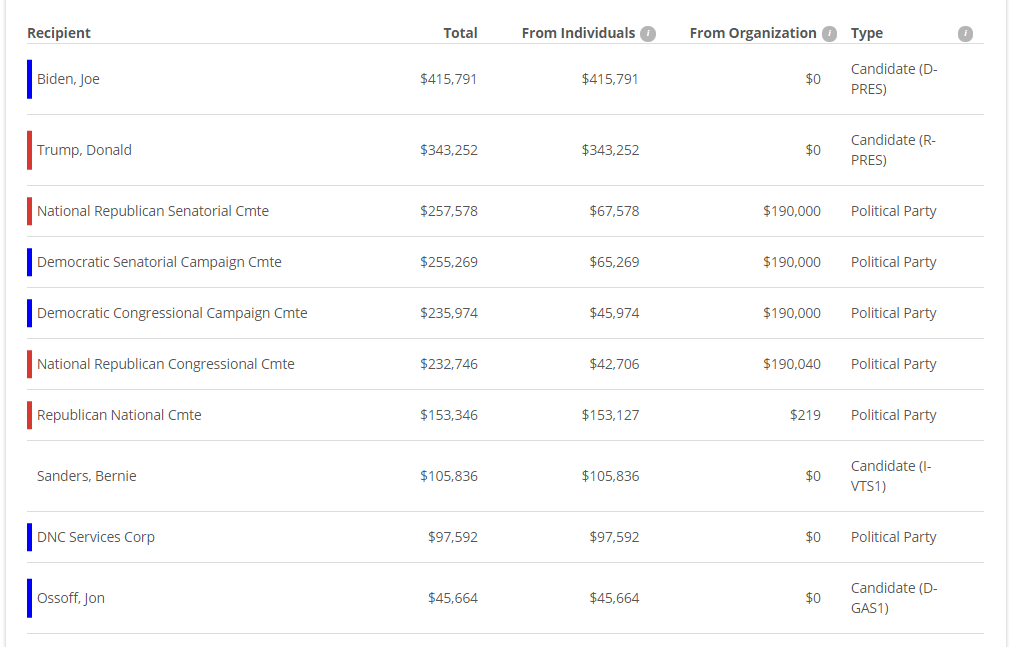Open National Republican Congressional Cmte entry
Image resolution: width=1011 pixels, height=647 pixels.
tap(165, 364)
